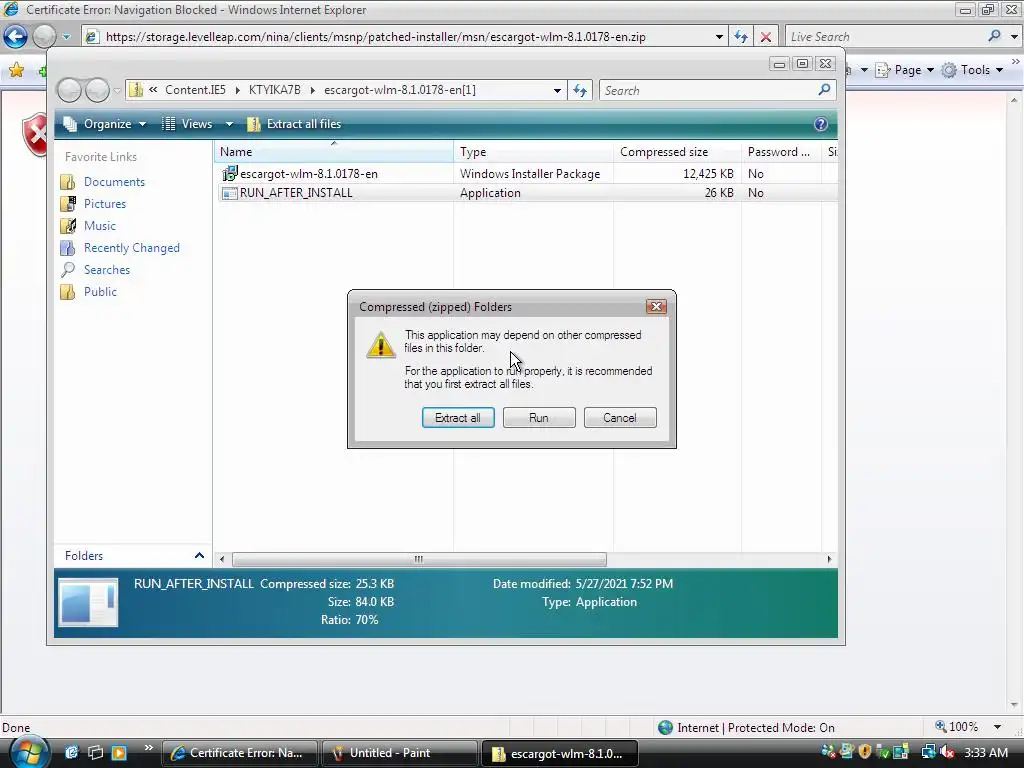The height and width of the screenshot is (768, 1024).
Task: Open Searches favorite link
Action: [106, 270]
